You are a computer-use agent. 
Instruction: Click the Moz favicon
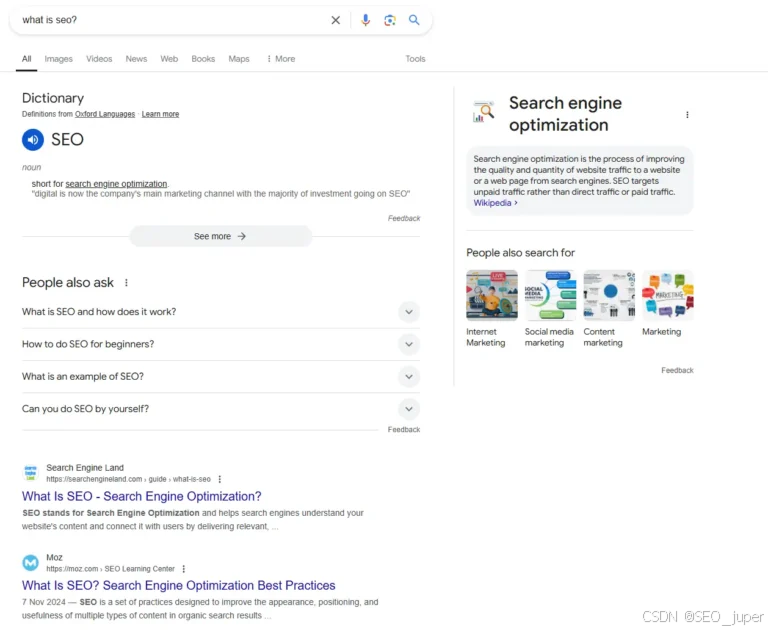tap(31, 562)
